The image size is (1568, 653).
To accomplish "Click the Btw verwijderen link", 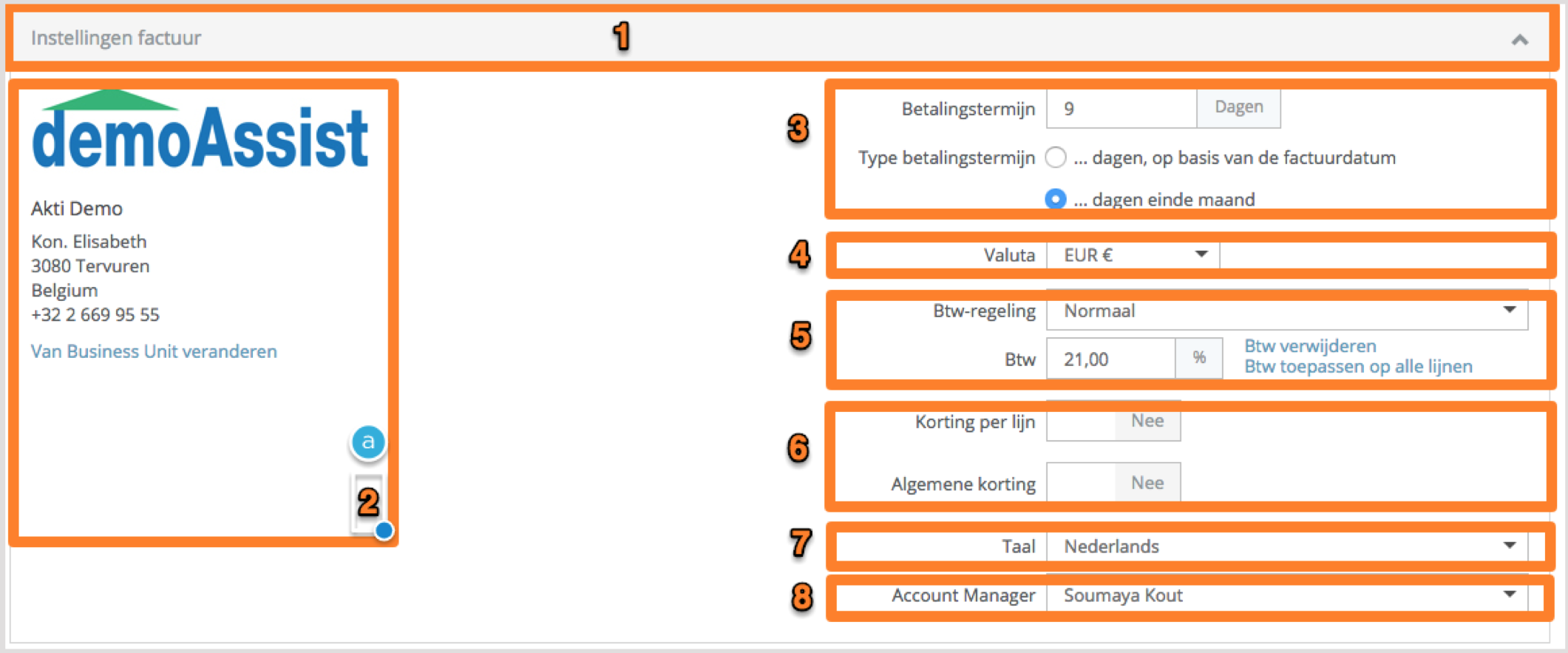I will coord(1311,346).
